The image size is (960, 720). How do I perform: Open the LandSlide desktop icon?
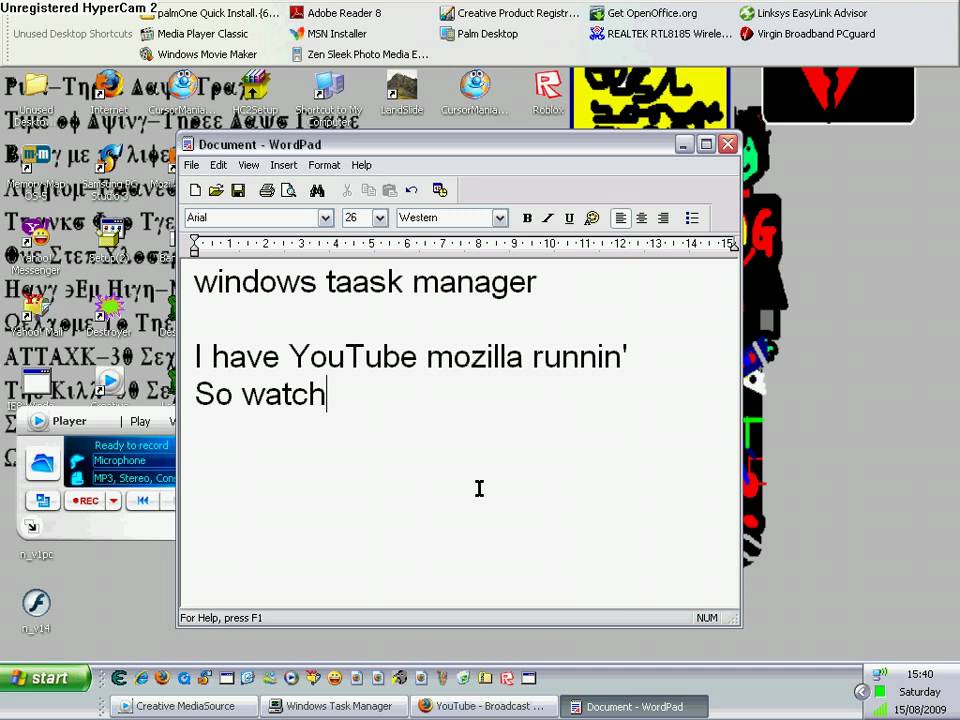[x=402, y=92]
